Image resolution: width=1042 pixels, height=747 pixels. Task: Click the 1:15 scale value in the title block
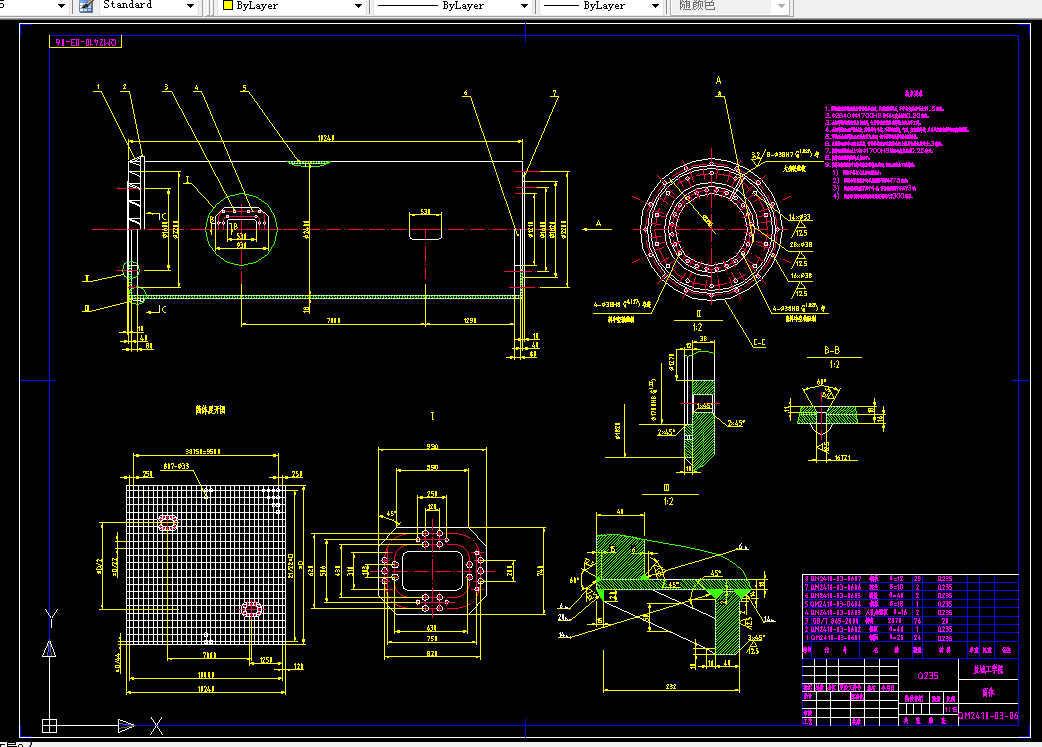951,710
